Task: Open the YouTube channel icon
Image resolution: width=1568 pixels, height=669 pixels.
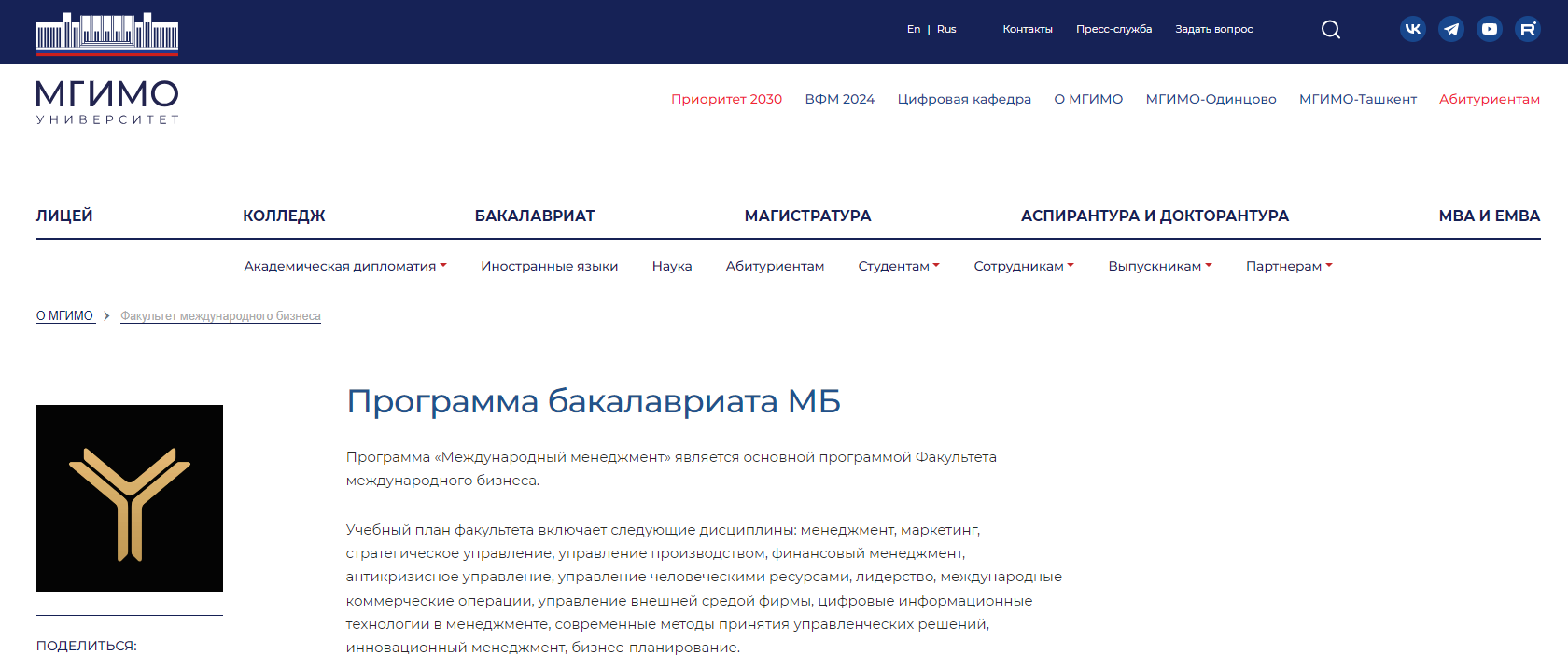Action: (1490, 29)
